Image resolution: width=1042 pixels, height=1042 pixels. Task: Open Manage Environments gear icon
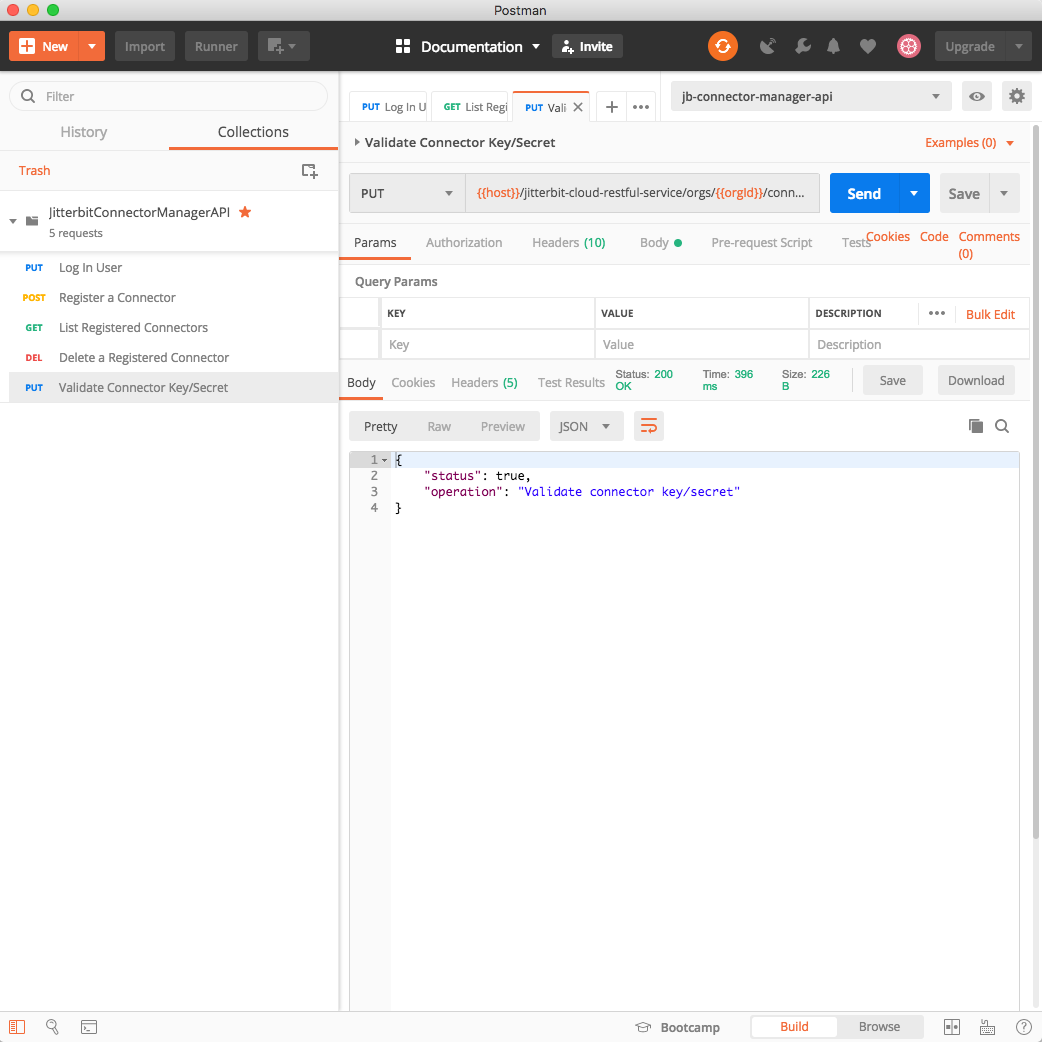[x=1016, y=97]
